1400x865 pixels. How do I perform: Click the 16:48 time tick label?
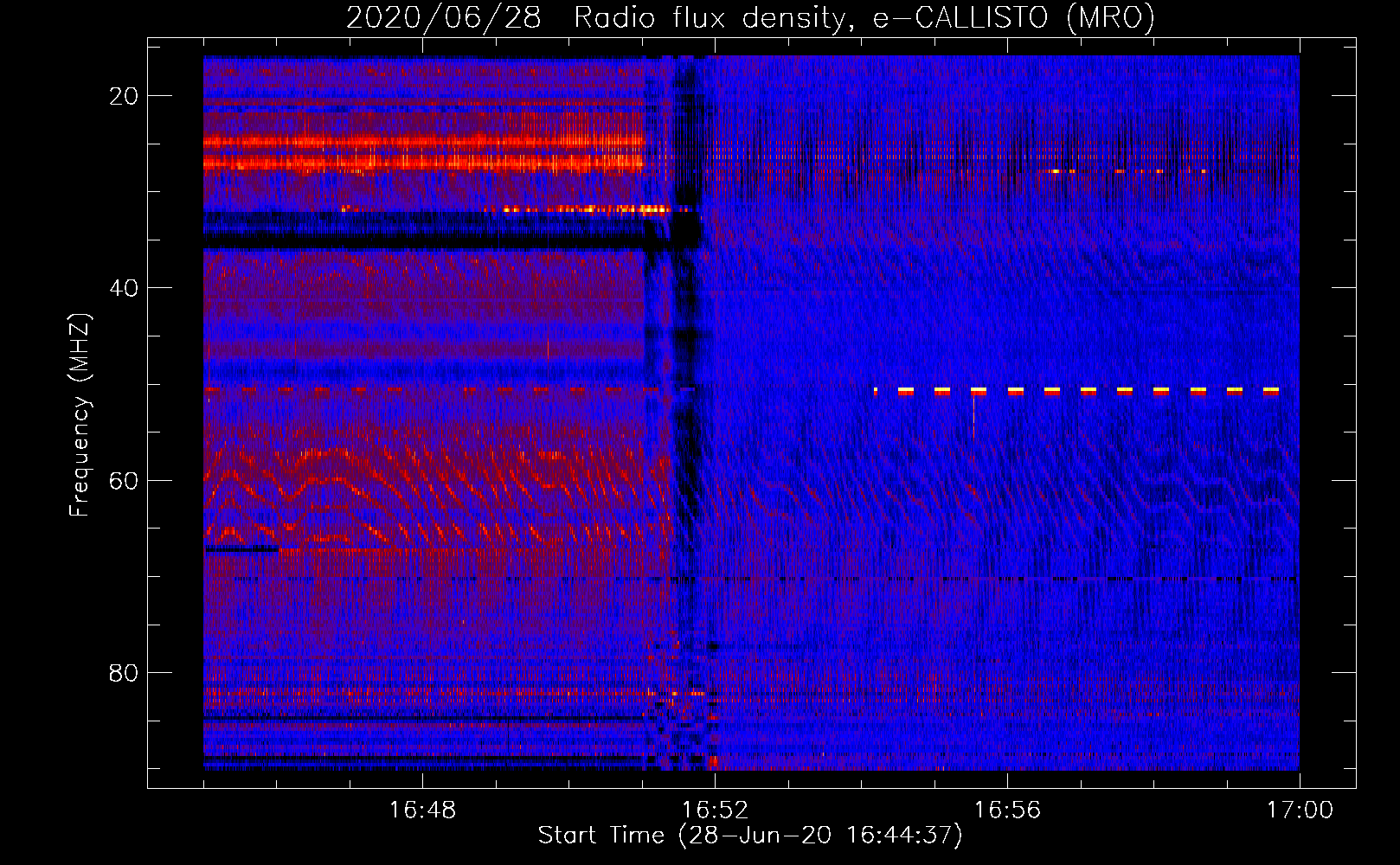(422, 811)
